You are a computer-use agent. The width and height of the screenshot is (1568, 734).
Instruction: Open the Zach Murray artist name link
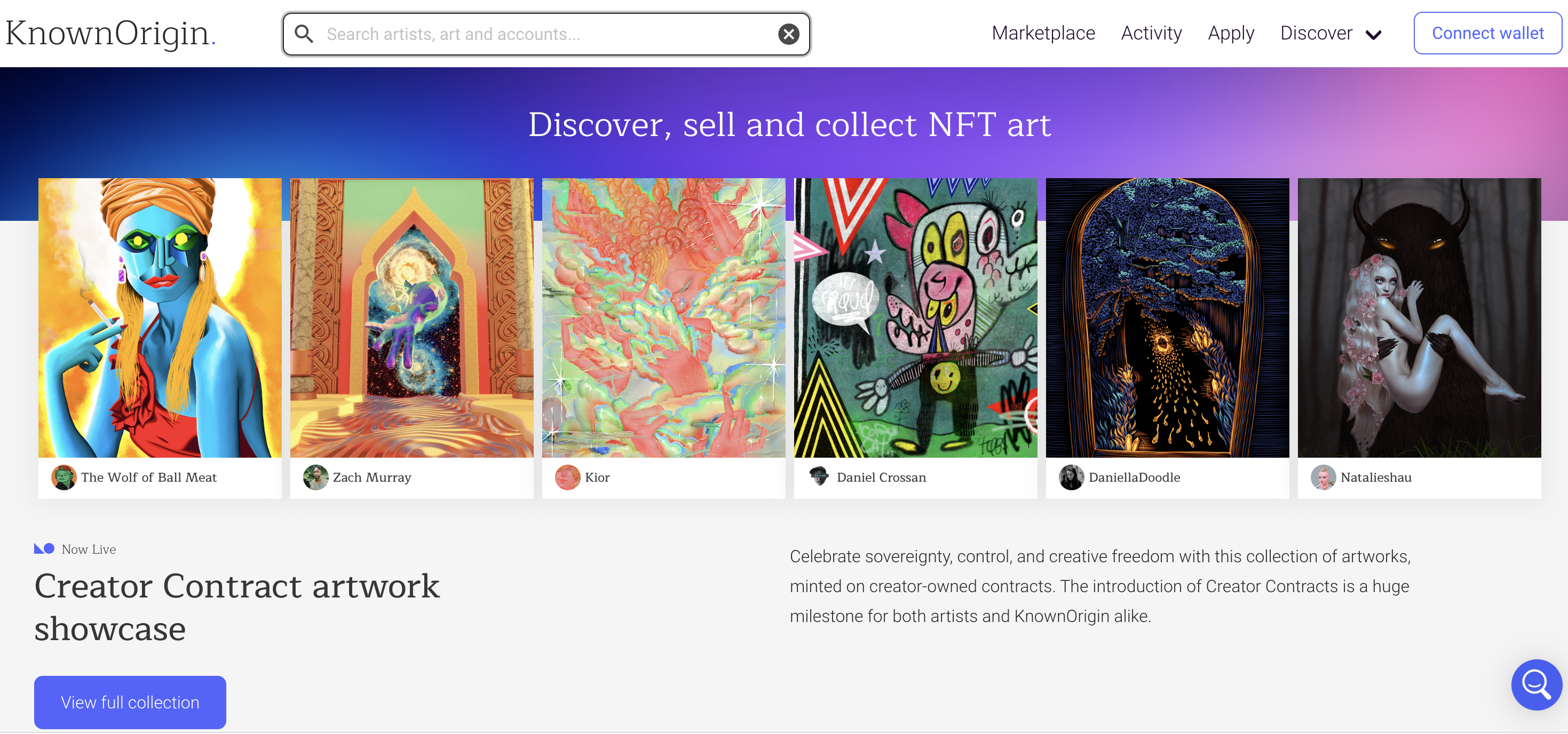[x=372, y=477]
